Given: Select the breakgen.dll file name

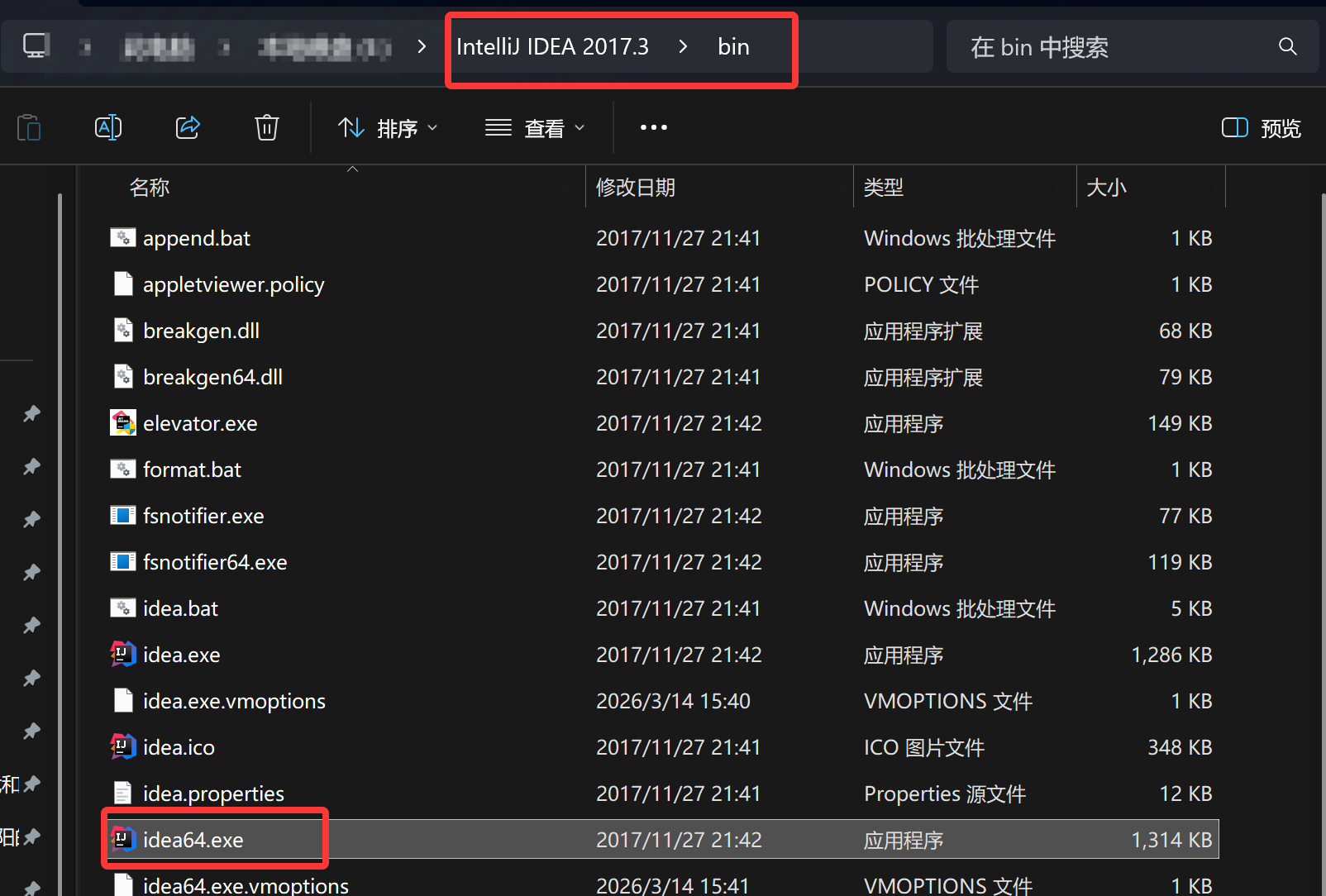Looking at the screenshot, I should click(202, 331).
